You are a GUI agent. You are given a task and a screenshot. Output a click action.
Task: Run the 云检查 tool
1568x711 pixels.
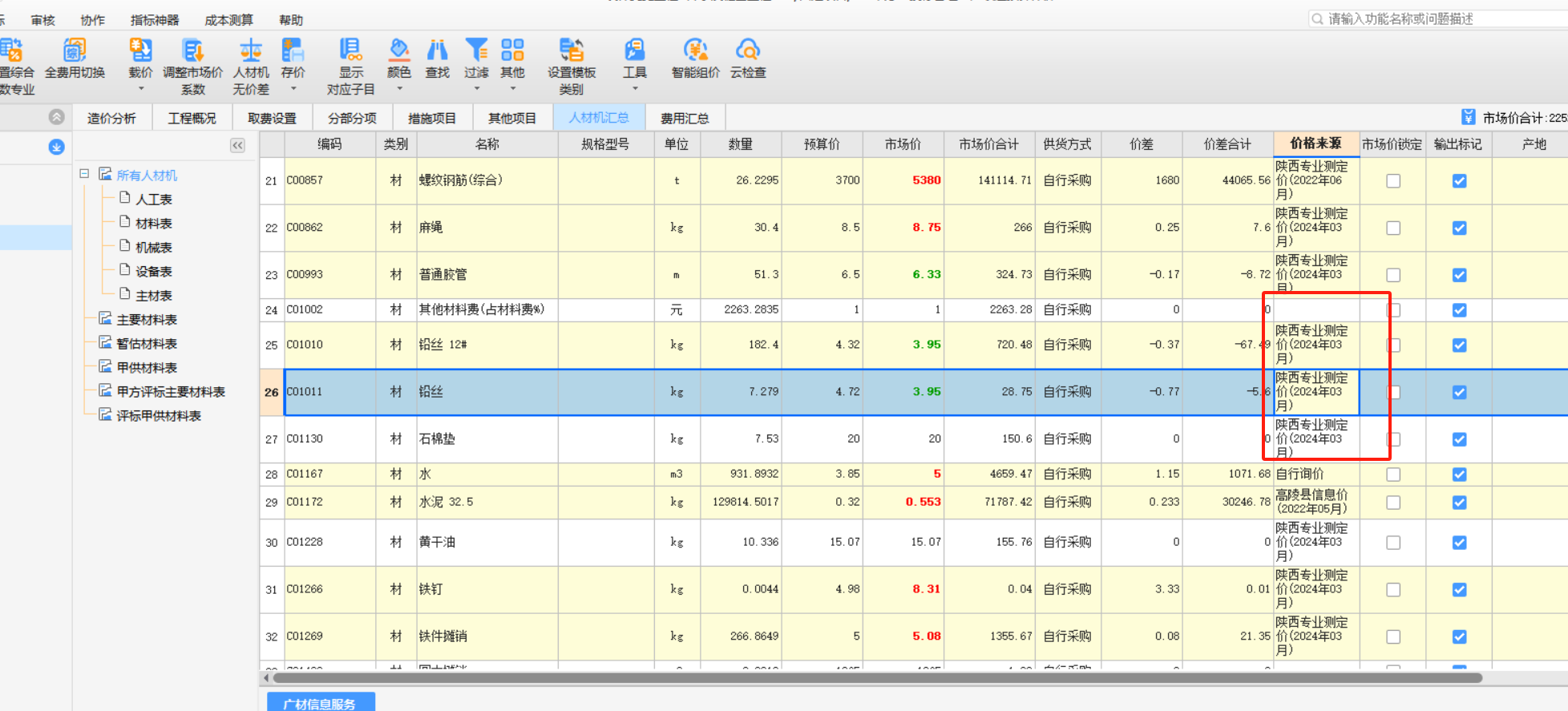[x=748, y=50]
